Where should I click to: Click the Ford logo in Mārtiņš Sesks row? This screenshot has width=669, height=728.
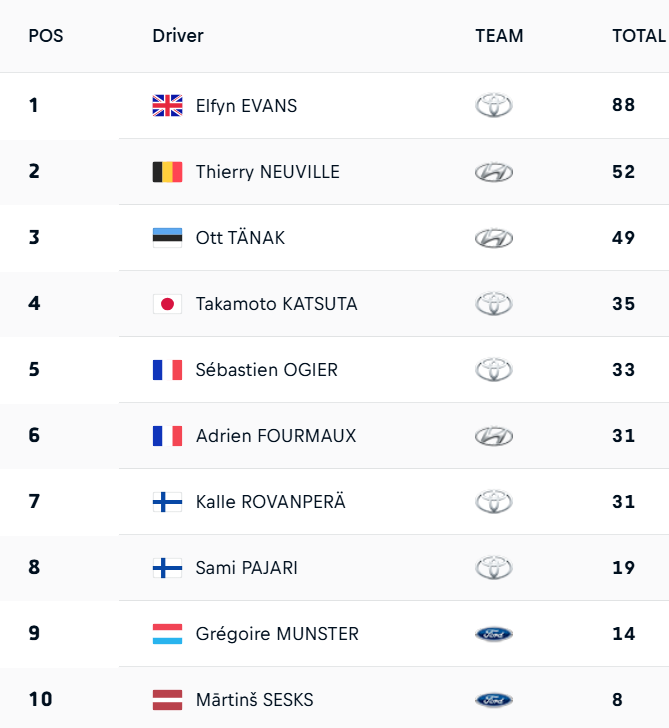[494, 700]
